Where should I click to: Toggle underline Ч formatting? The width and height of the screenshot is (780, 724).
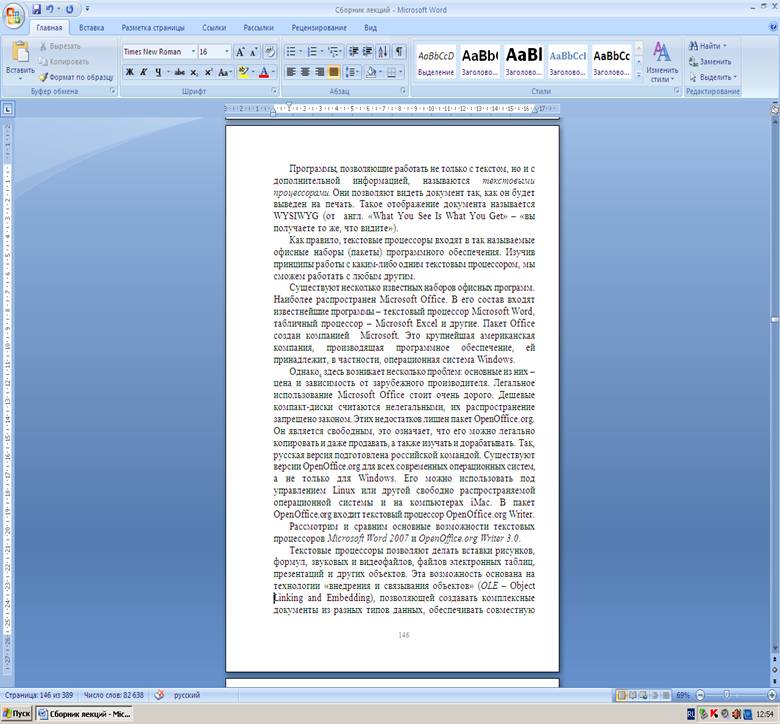click(x=158, y=72)
